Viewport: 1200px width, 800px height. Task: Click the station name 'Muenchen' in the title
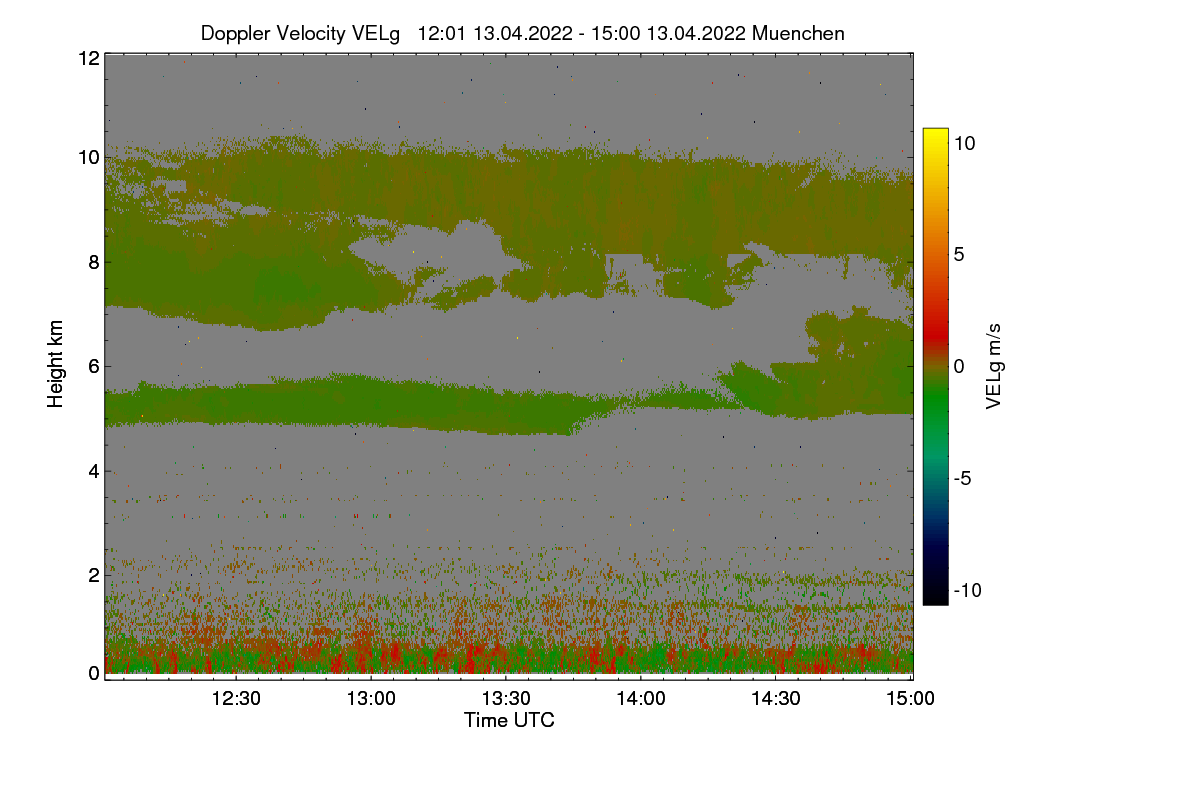(798, 33)
